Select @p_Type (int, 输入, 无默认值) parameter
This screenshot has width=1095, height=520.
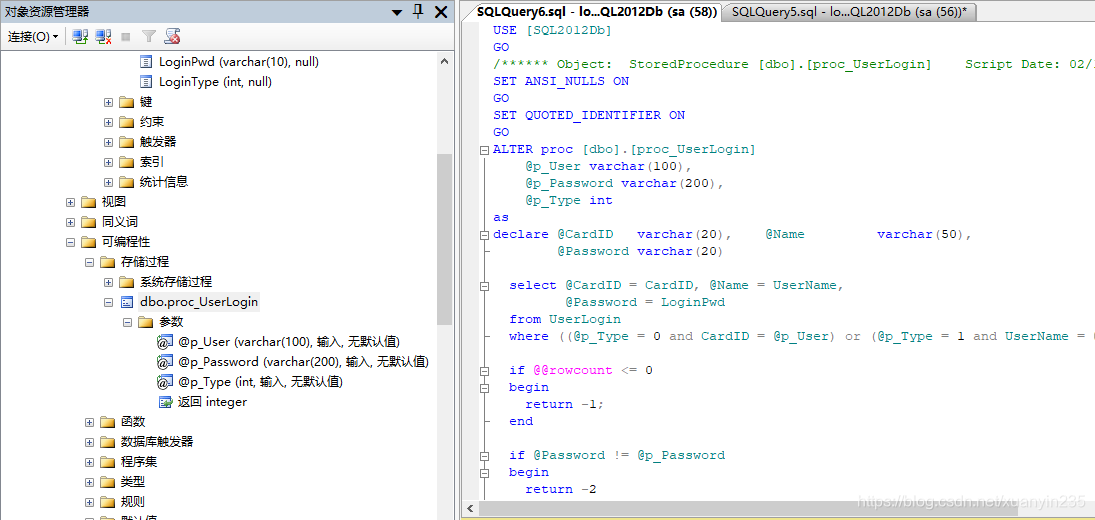point(260,382)
